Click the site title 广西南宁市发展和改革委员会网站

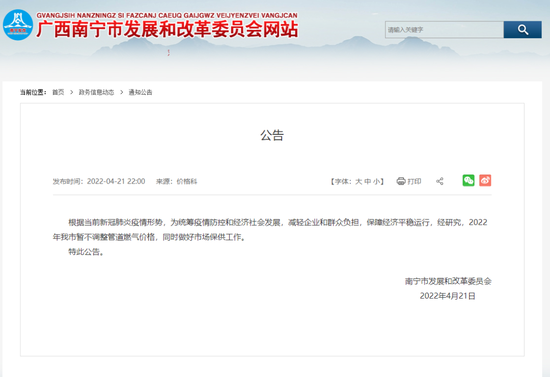(167, 29)
